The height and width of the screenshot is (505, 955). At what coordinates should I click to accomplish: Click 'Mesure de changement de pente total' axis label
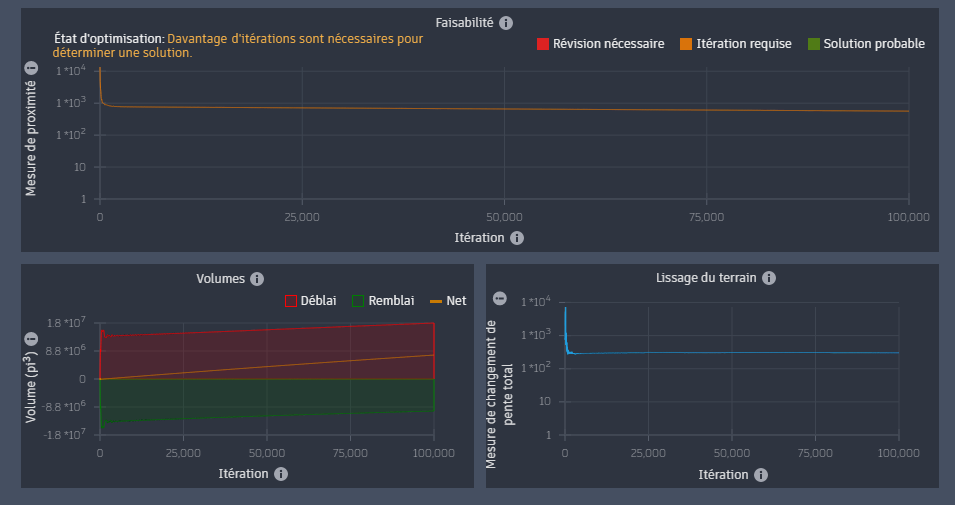499,394
